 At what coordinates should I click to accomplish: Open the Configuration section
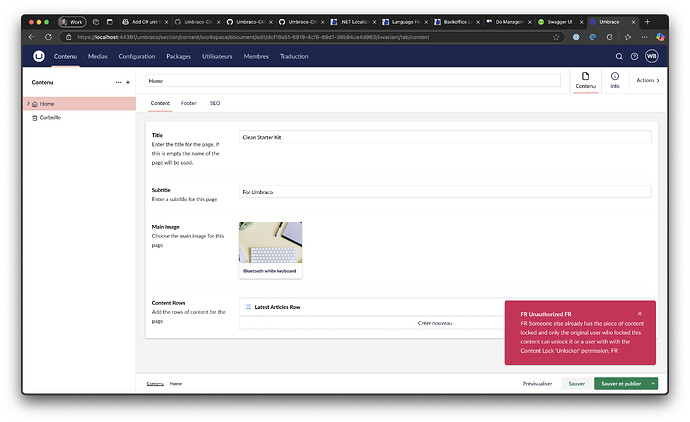coord(137,56)
